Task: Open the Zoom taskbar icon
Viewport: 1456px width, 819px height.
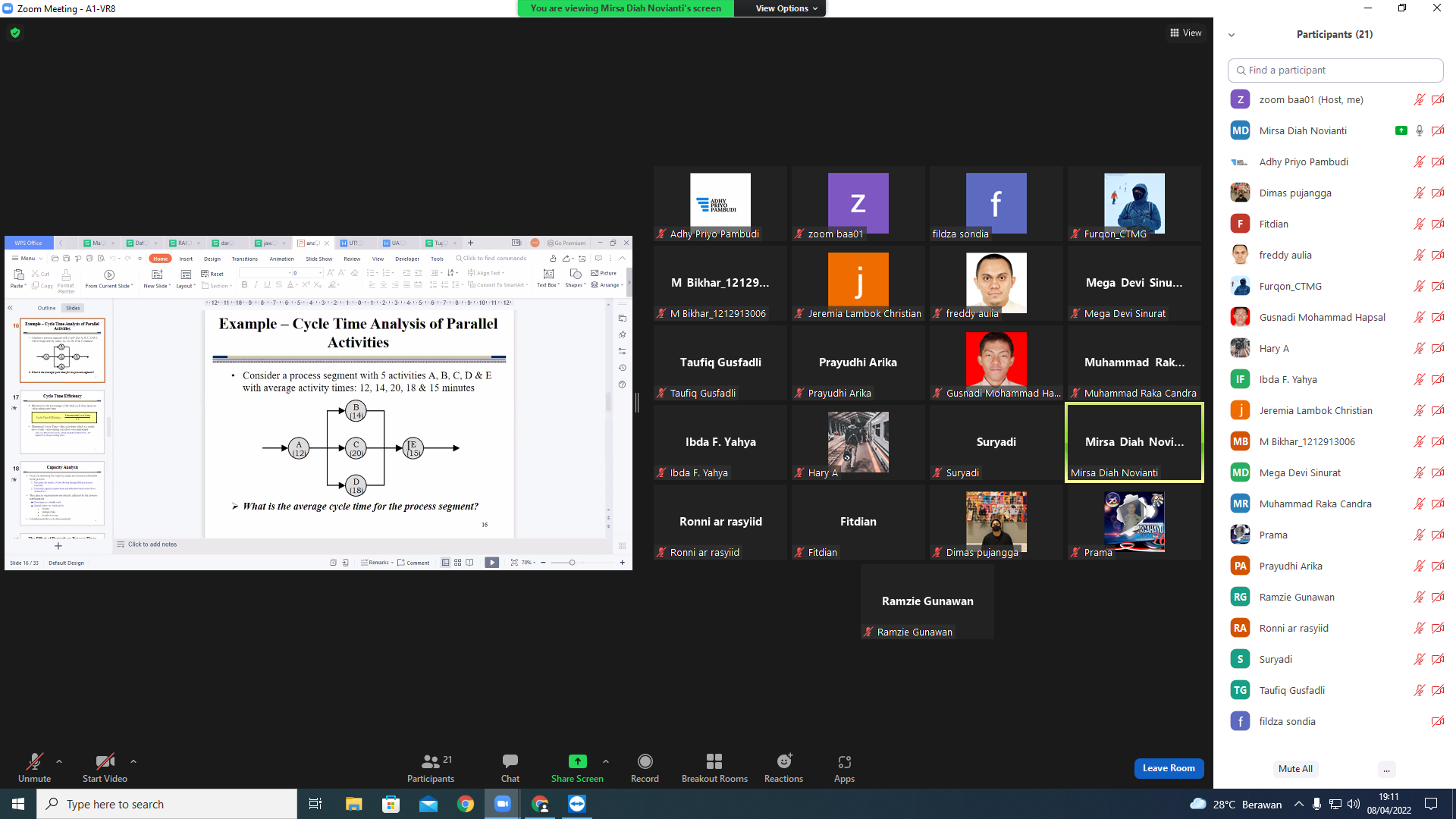Action: coord(503,804)
